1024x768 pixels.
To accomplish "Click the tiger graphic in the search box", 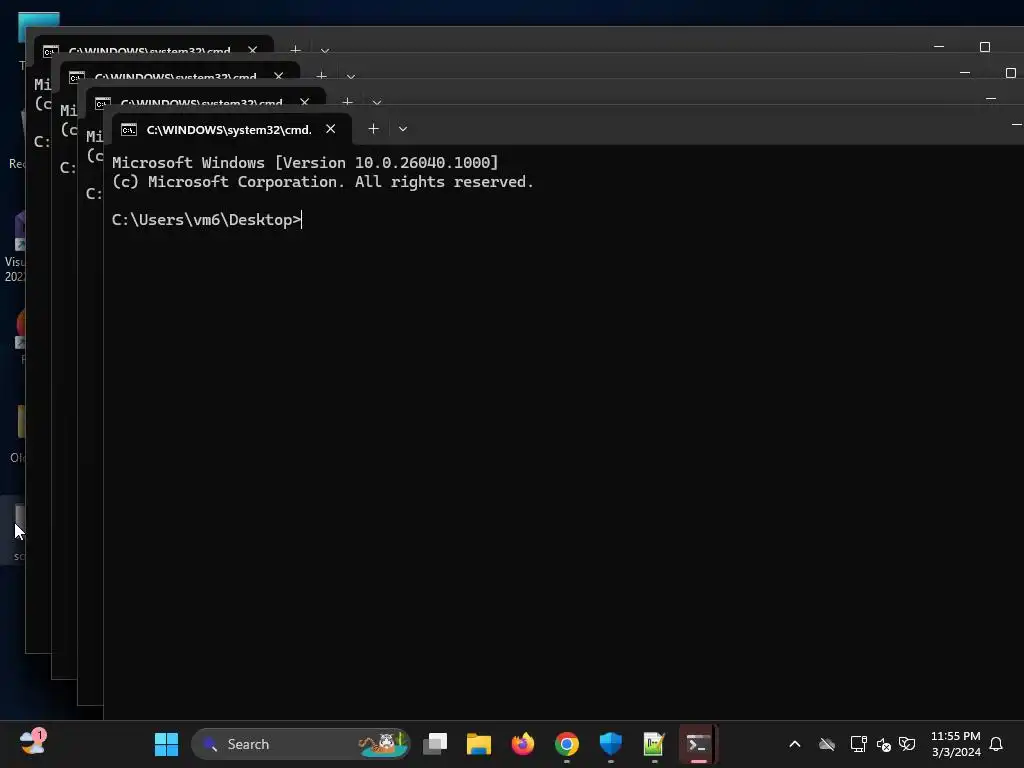I will pyautogui.click(x=383, y=743).
